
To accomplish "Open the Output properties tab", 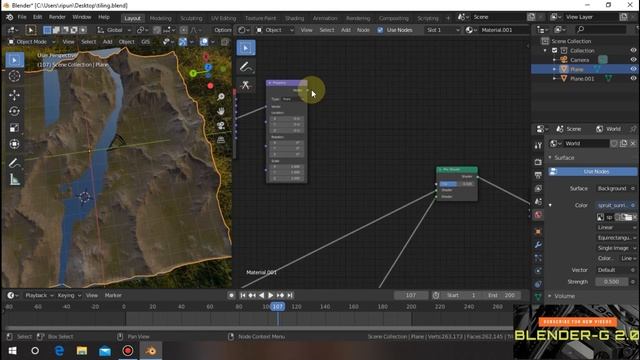I will tap(538, 175).
